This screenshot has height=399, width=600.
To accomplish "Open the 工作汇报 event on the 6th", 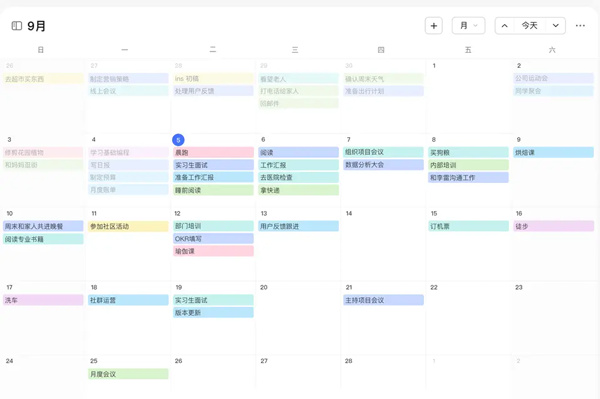I will tap(298, 165).
